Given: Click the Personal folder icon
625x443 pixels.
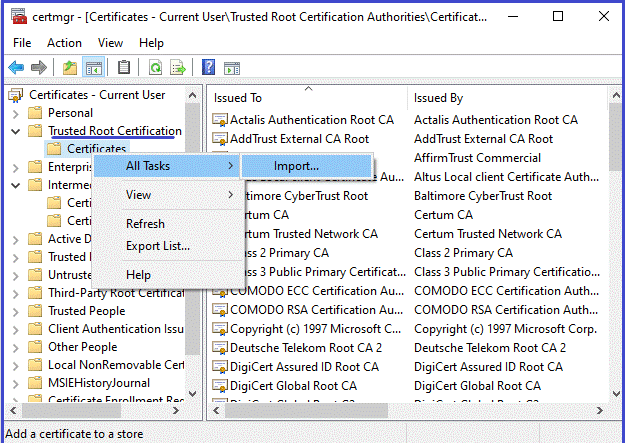Looking at the screenshot, I should [35, 113].
